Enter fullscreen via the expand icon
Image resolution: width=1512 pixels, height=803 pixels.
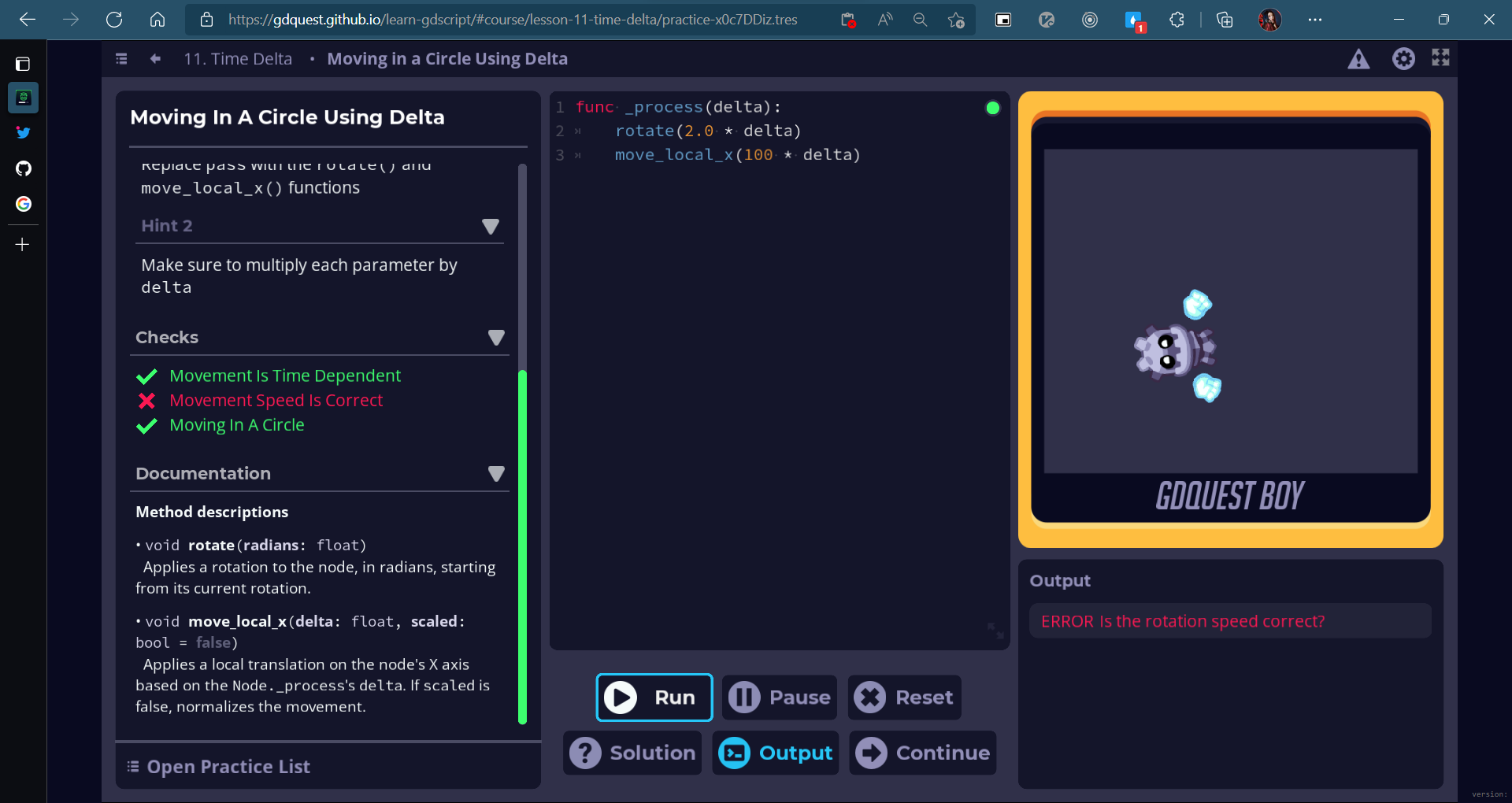(1440, 57)
